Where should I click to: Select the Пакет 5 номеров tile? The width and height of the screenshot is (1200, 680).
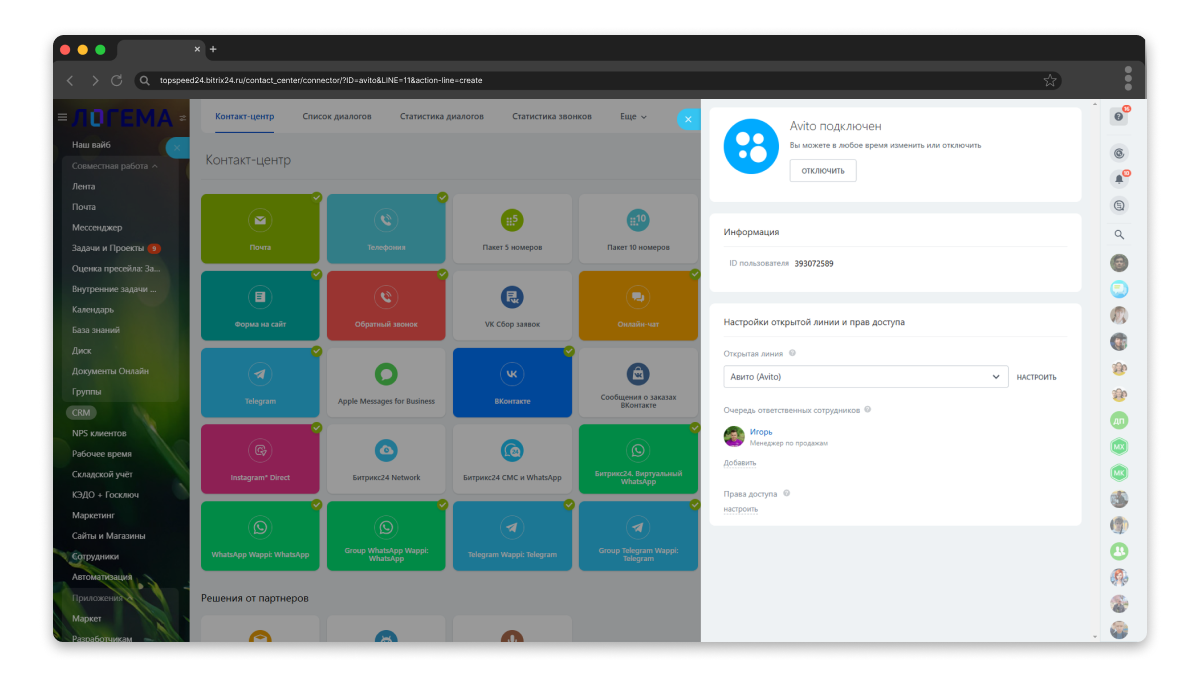click(x=512, y=229)
